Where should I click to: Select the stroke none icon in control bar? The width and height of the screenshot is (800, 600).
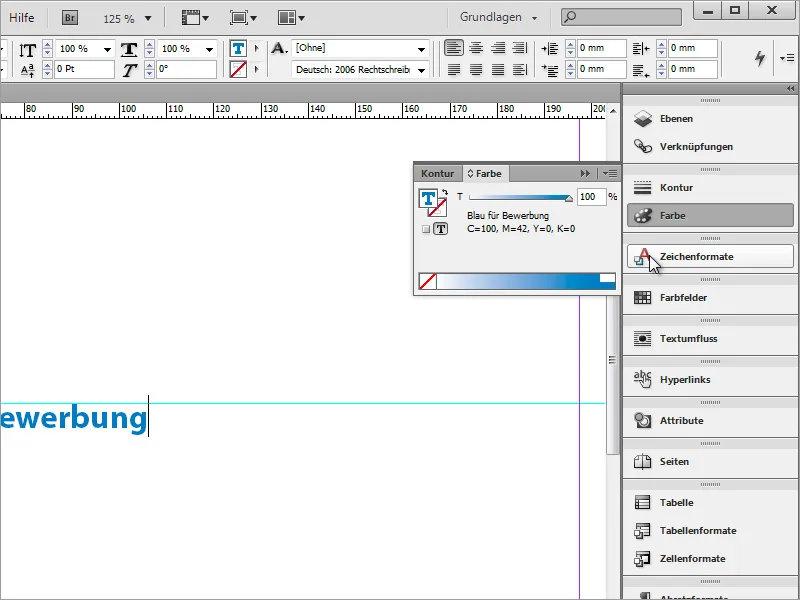(238, 69)
